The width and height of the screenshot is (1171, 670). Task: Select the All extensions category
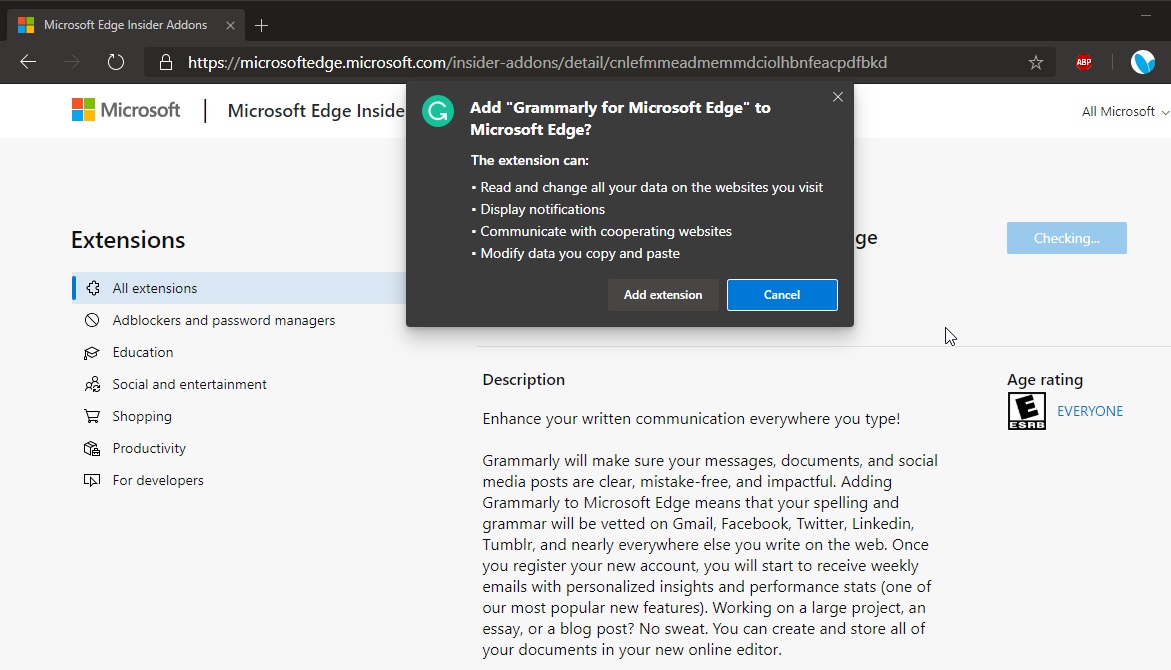239,288
